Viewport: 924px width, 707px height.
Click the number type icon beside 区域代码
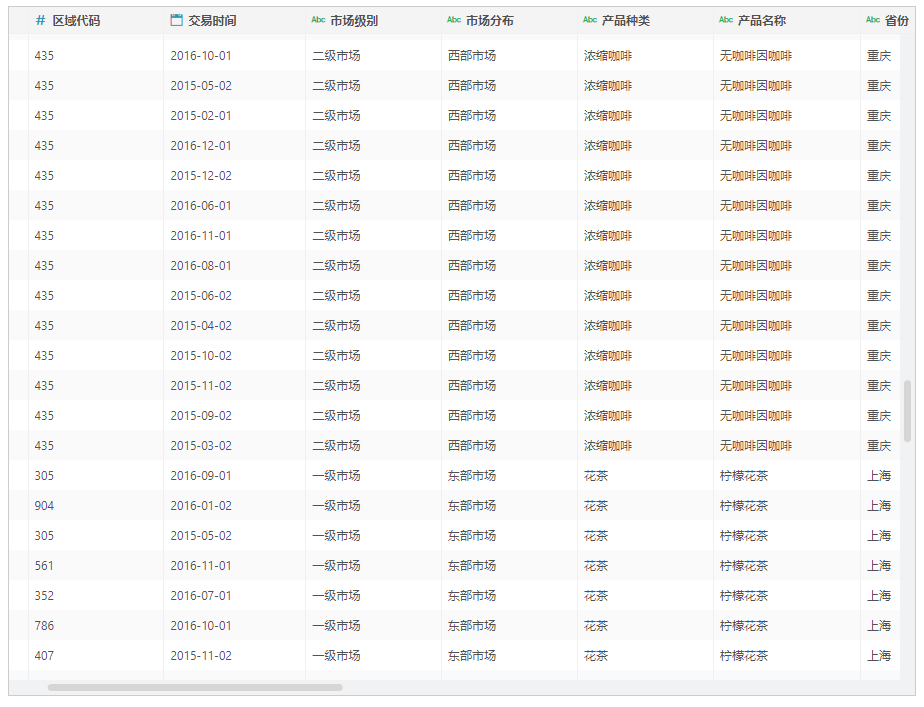[40, 21]
